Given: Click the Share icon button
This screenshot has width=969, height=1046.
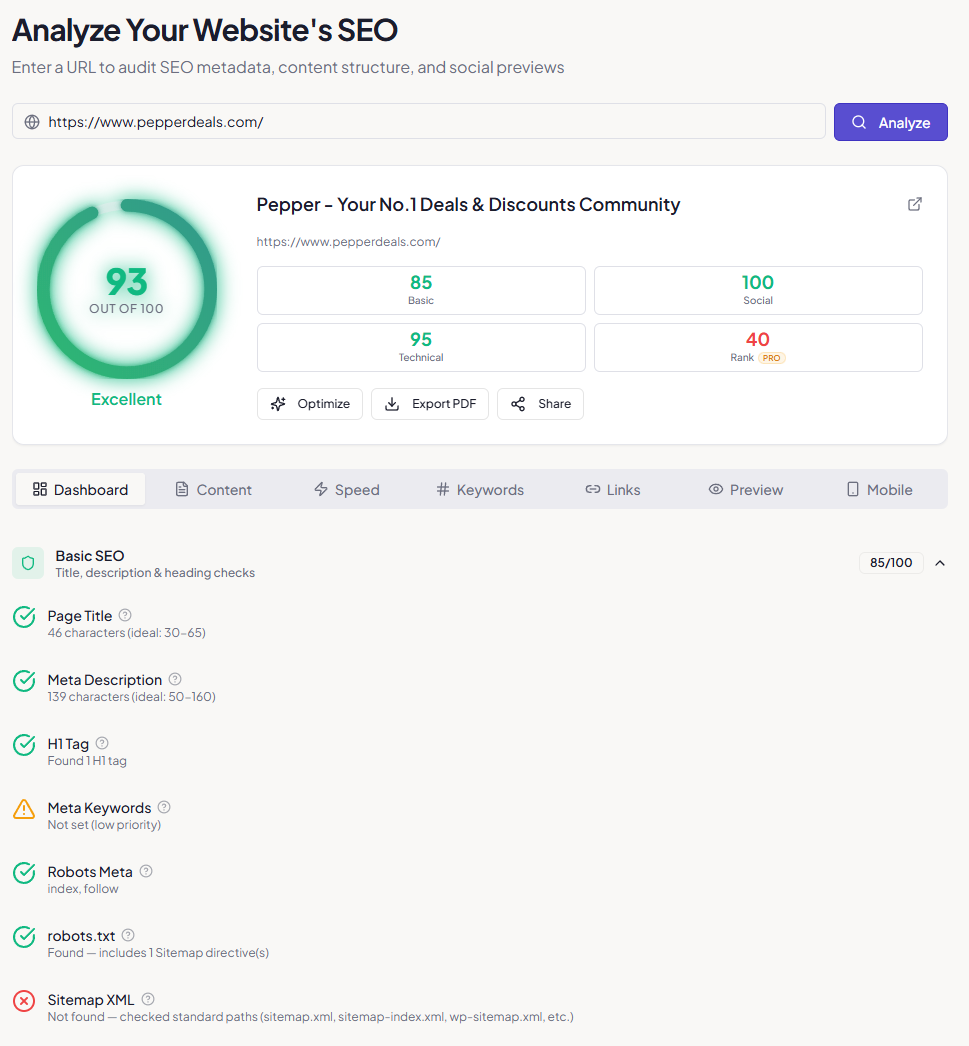Looking at the screenshot, I should [517, 403].
